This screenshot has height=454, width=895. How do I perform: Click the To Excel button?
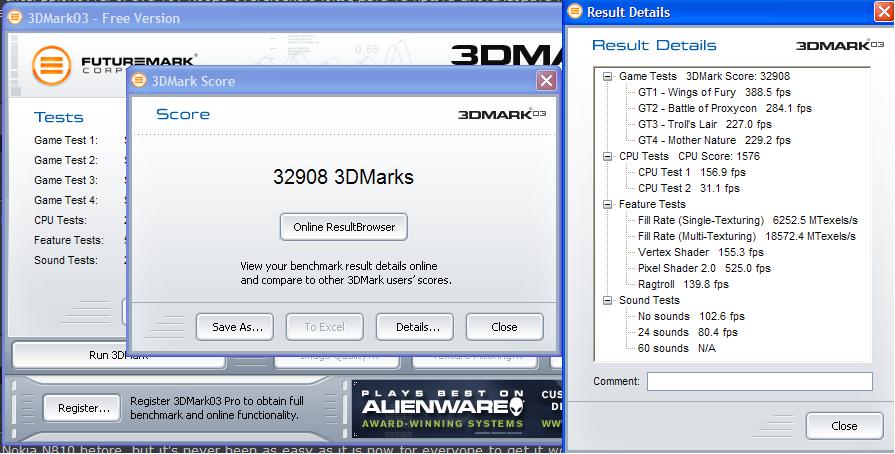[x=324, y=327]
